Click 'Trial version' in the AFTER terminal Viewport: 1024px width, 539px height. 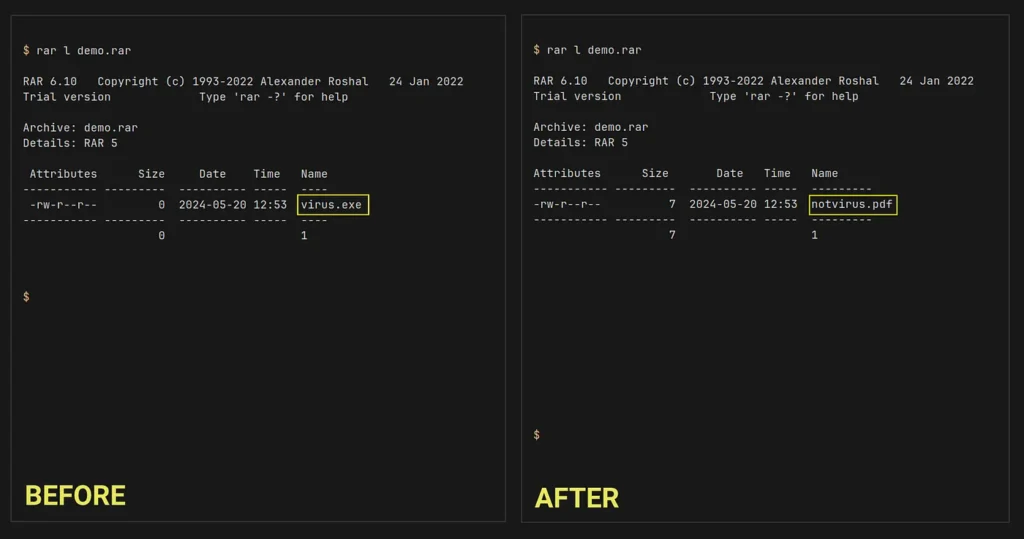click(x=577, y=96)
